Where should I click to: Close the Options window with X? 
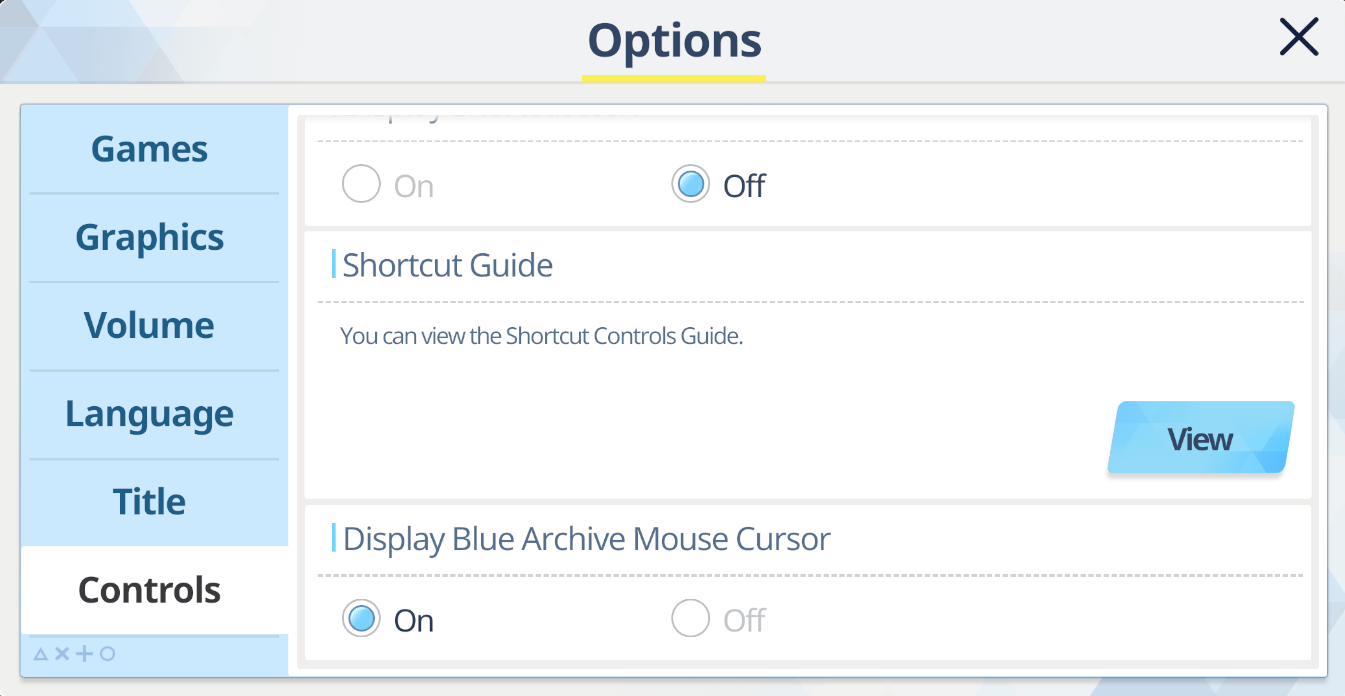pos(1299,38)
